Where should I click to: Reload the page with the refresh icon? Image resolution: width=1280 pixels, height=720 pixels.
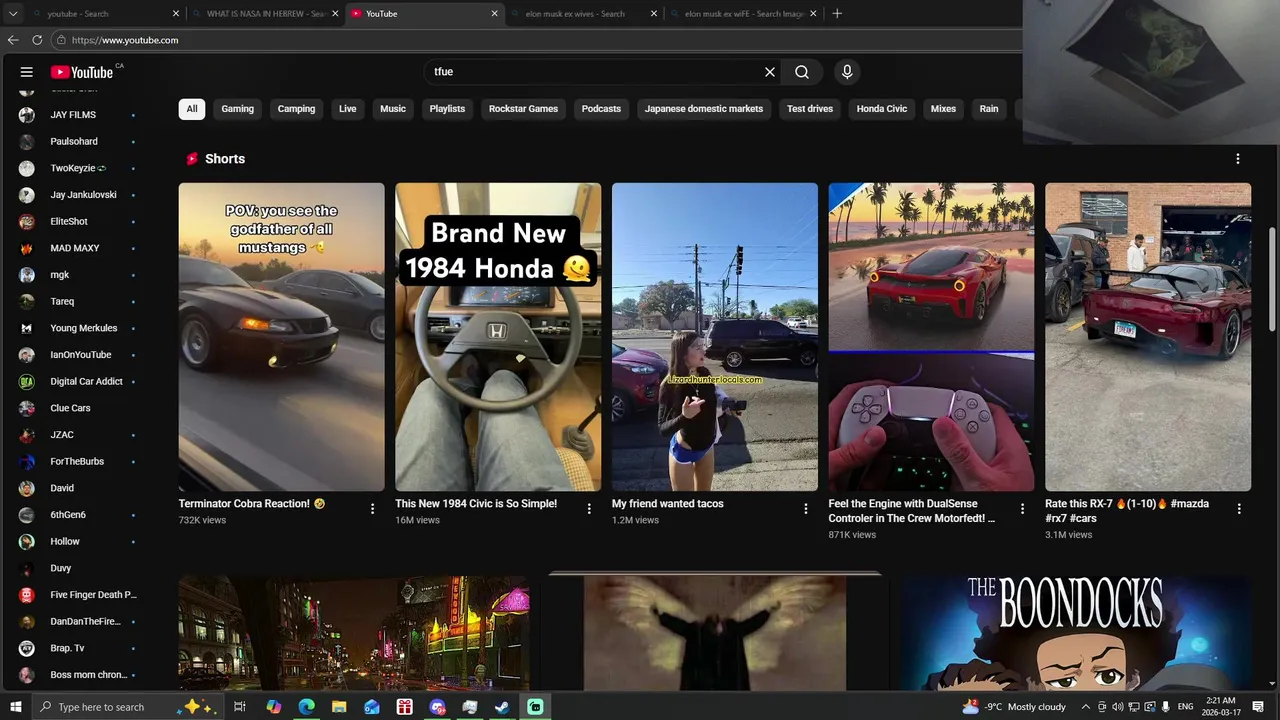click(37, 40)
